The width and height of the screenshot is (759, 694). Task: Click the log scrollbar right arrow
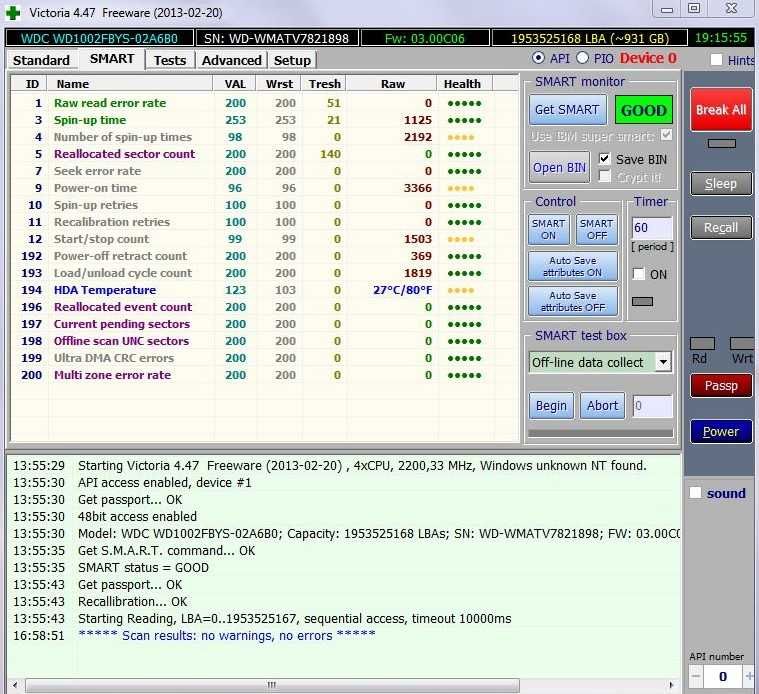point(671,685)
